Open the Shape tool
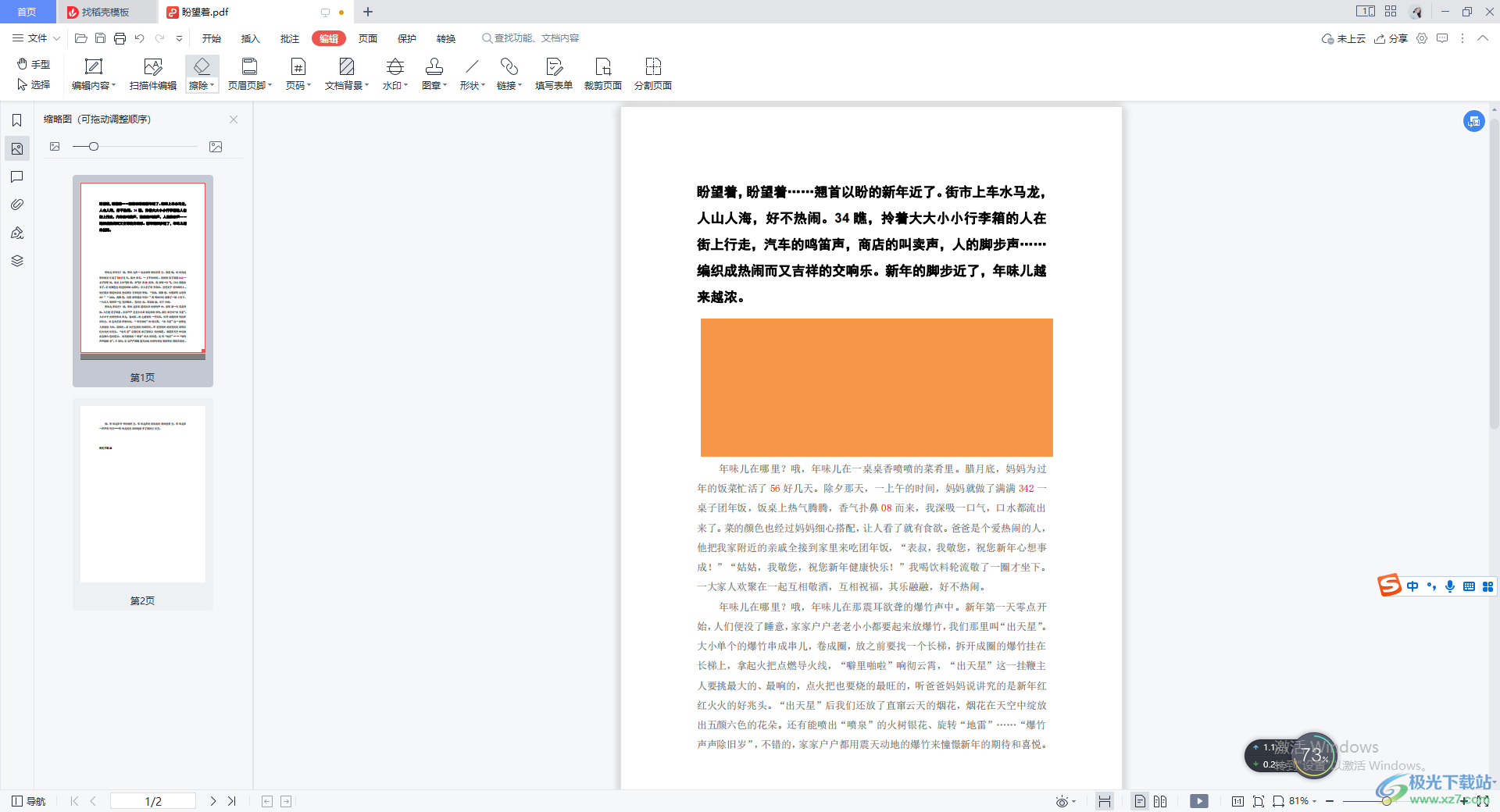This screenshot has width=1500, height=812. click(x=472, y=74)
